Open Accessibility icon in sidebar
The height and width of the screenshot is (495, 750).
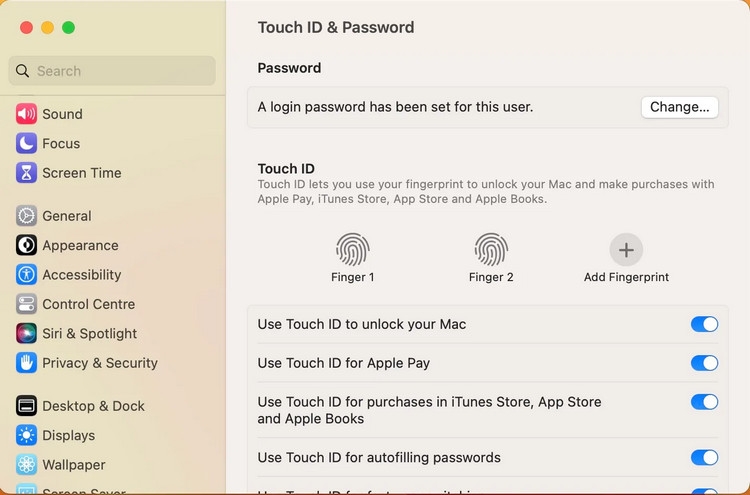click(26, 275)
